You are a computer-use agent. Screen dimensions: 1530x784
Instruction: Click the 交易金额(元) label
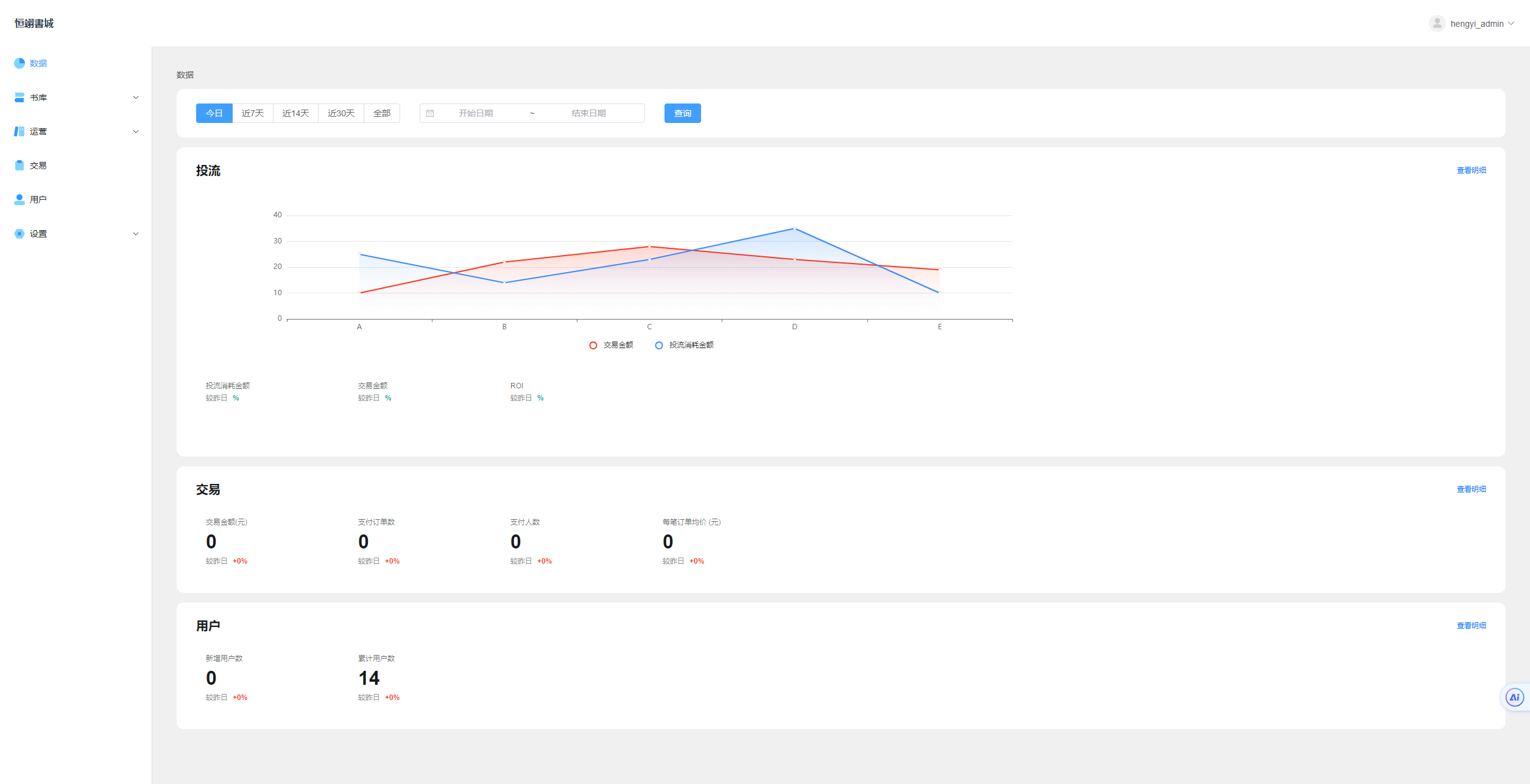pyautogui.click(x=227, y=522)
